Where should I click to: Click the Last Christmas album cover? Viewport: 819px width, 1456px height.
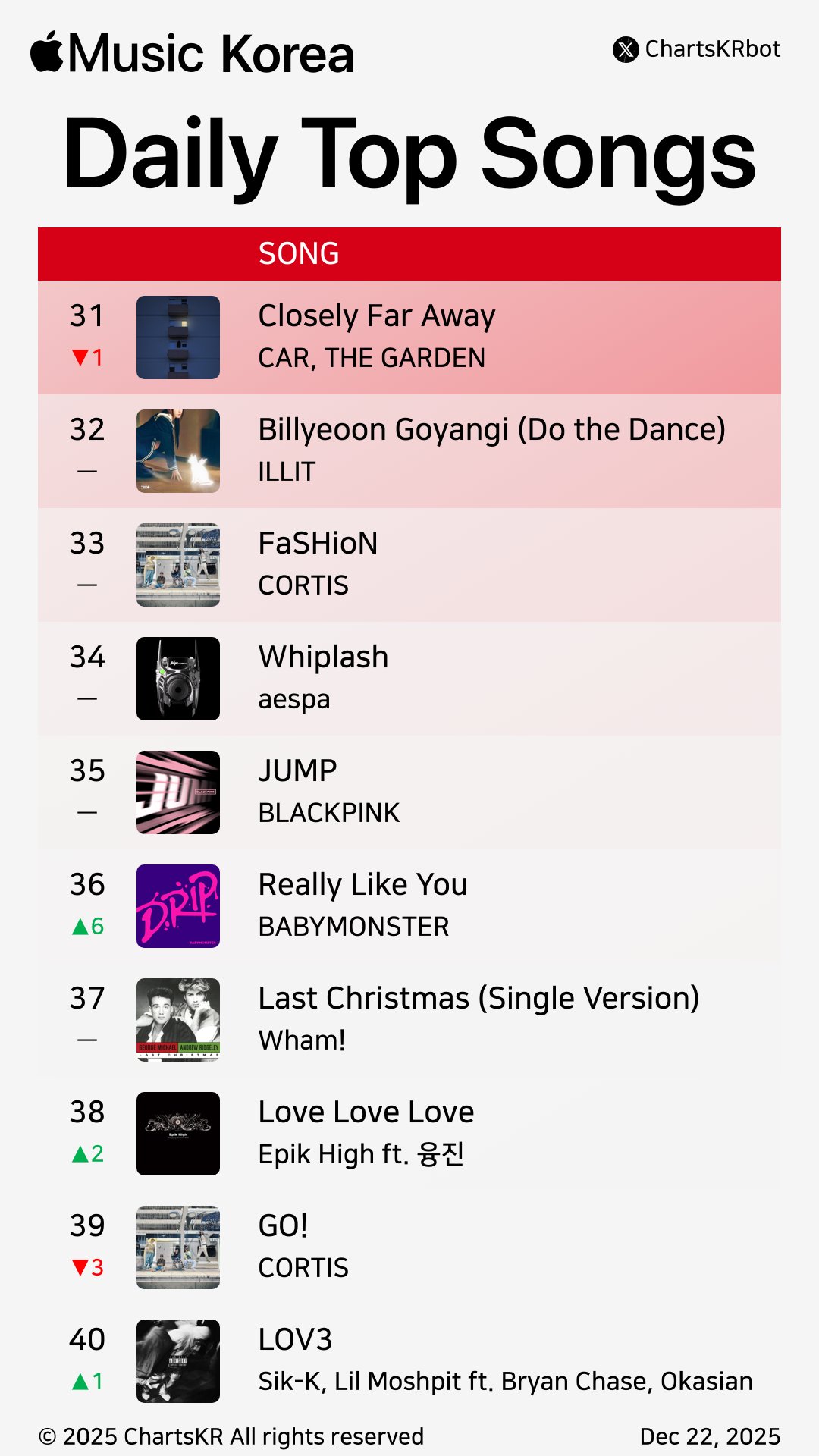point(178,1020)
